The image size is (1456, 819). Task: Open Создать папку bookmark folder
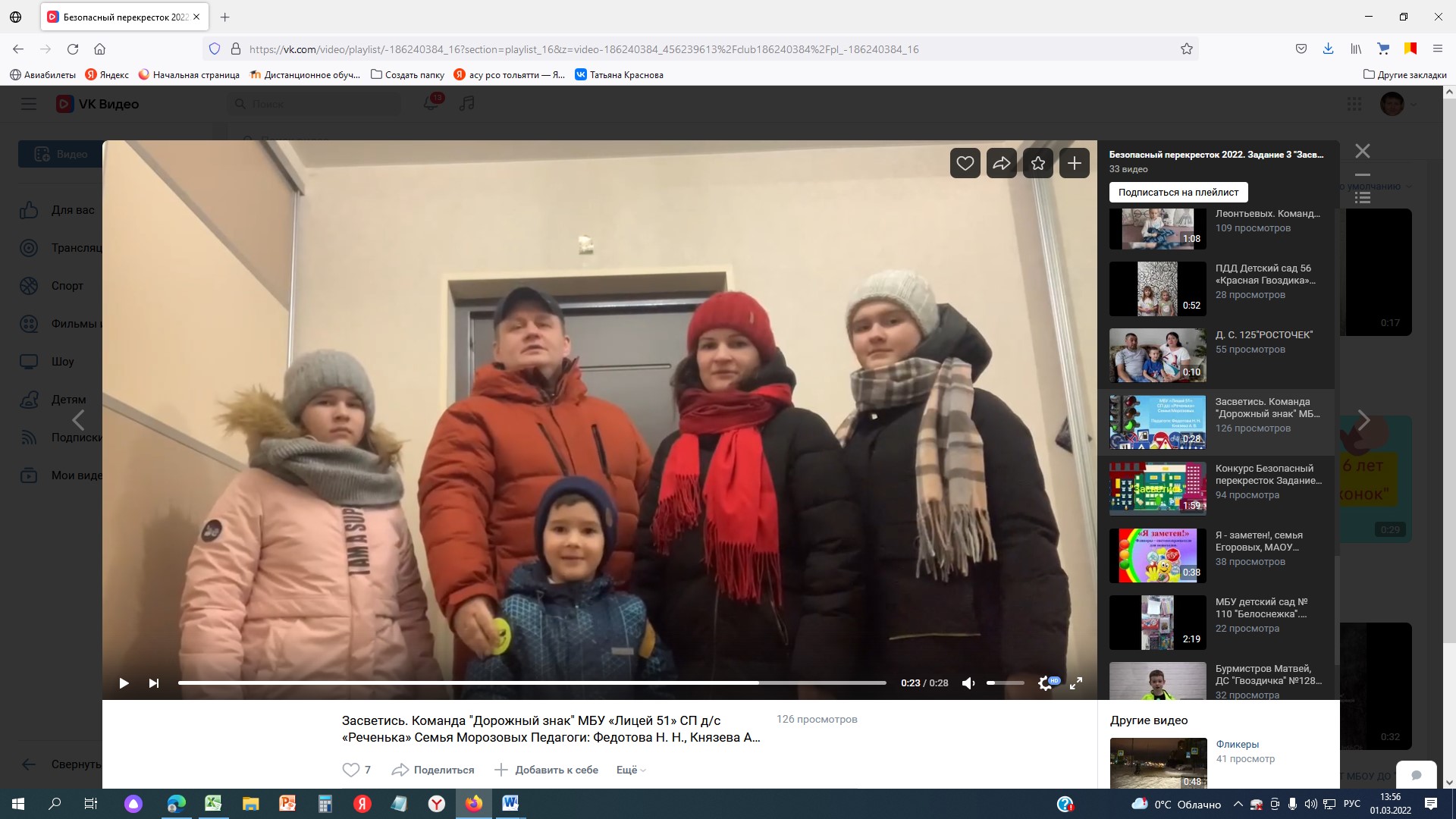pyautogui.click(x=407, y=74)
